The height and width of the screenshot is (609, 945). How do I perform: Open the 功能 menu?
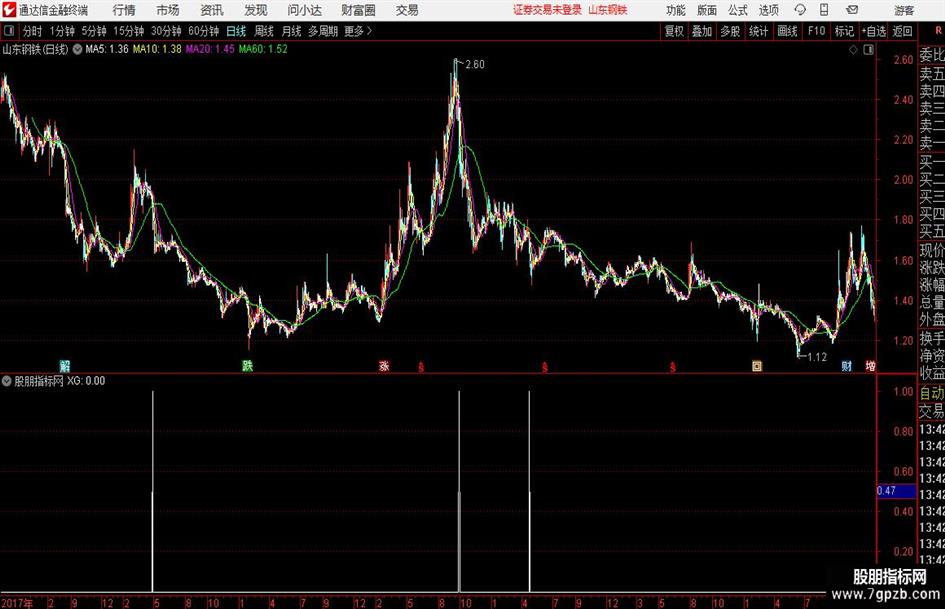tap(676, 10)
